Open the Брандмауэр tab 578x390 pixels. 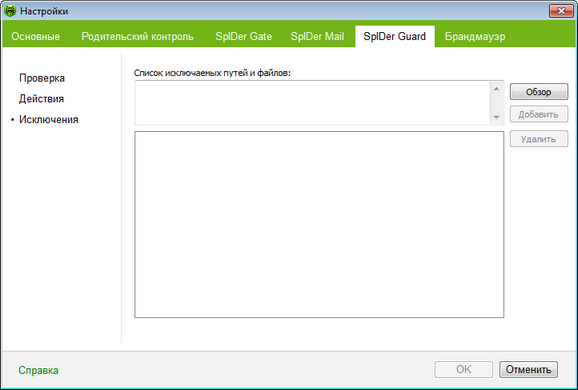point(475,36)
